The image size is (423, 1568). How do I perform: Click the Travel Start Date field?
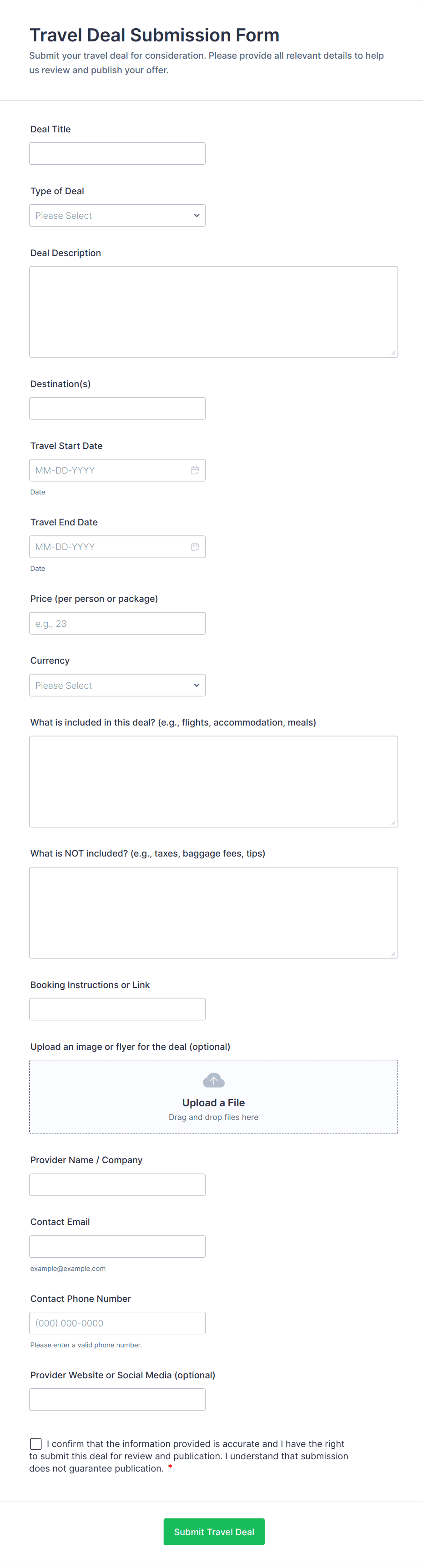(x=110, y=470)
